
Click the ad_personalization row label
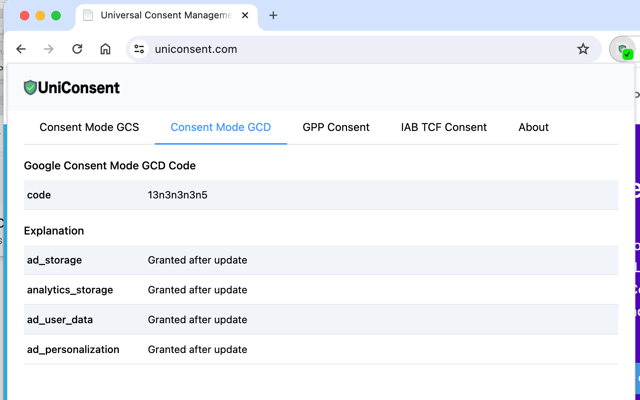click(x=73, y=350)
